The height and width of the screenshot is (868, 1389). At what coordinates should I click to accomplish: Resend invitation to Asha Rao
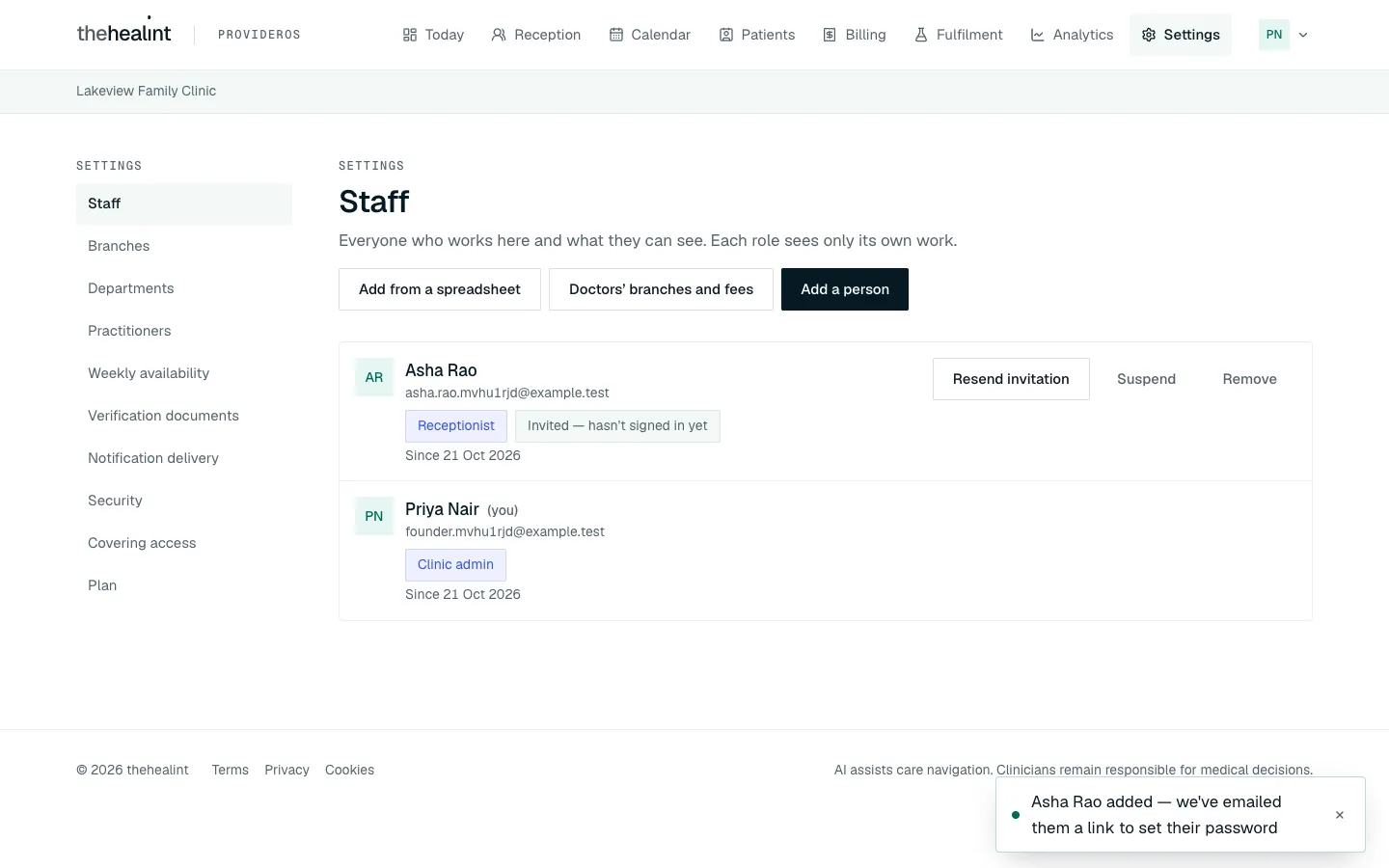point(1011,379)
